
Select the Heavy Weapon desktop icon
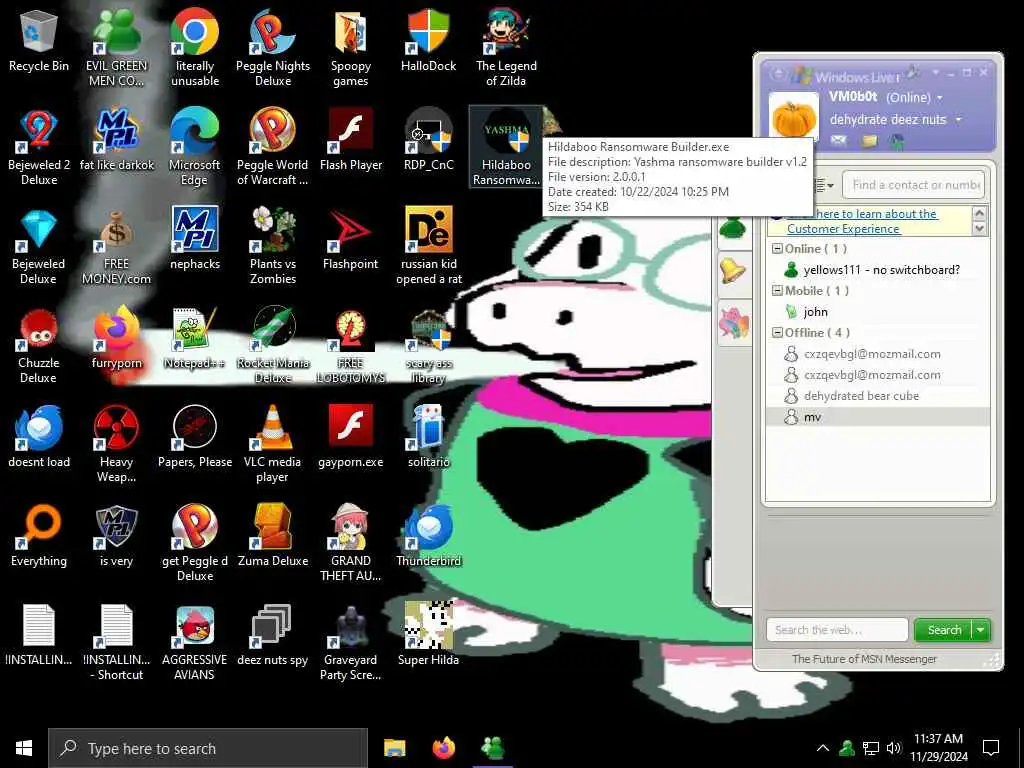coord(116,444)
